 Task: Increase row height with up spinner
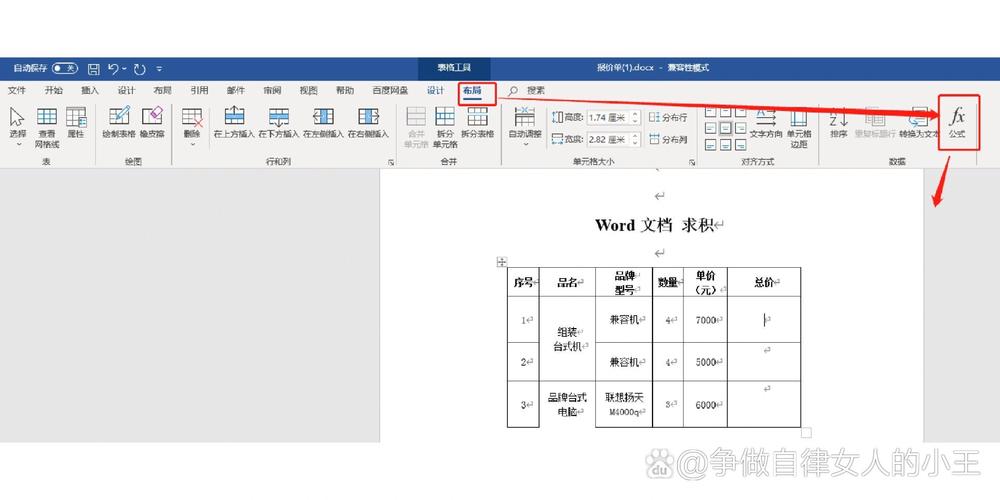tap(635, 114)
